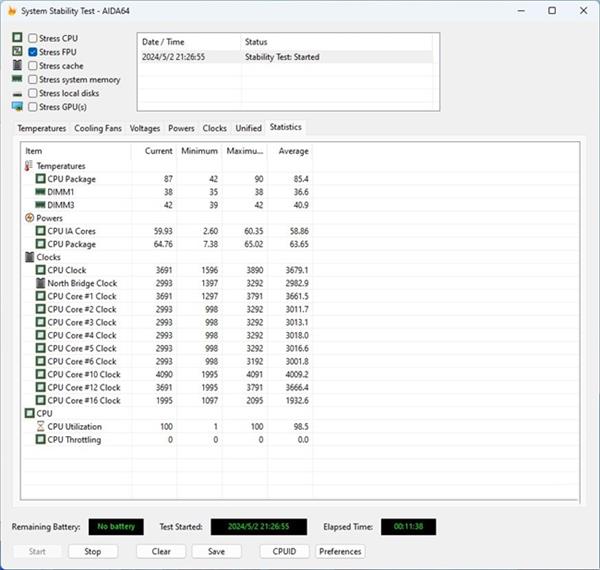Stop the stability test
The height and width of the screenshot is (570, 600).
pyautogui.click(x=93, y=551)
